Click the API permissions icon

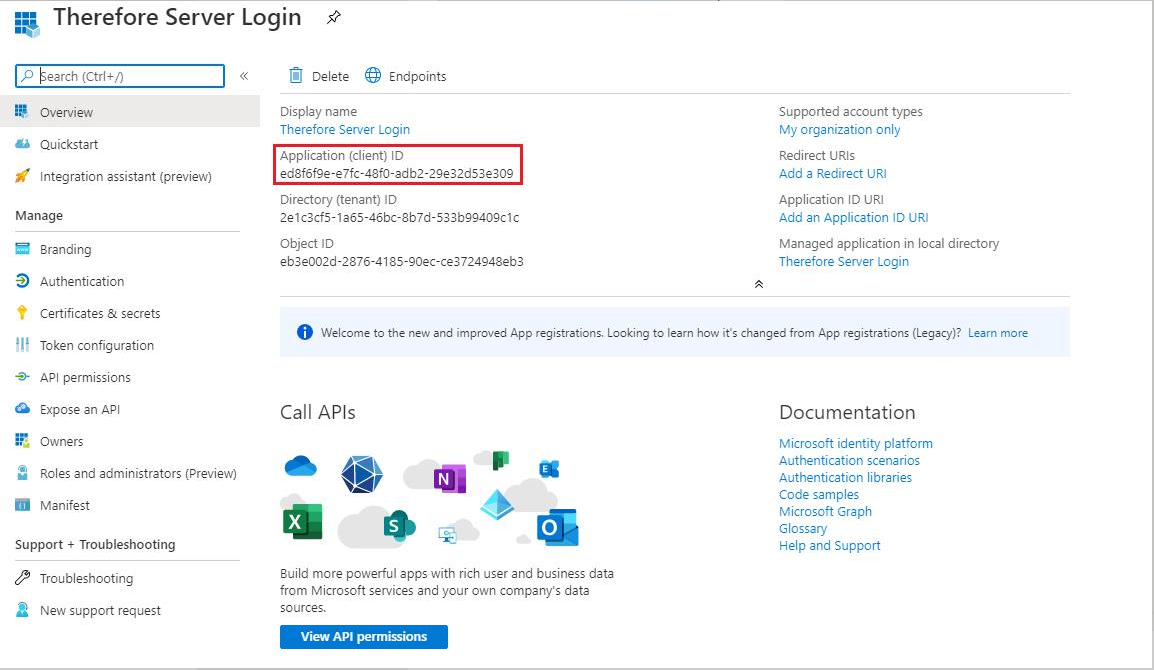coord(22,377)
